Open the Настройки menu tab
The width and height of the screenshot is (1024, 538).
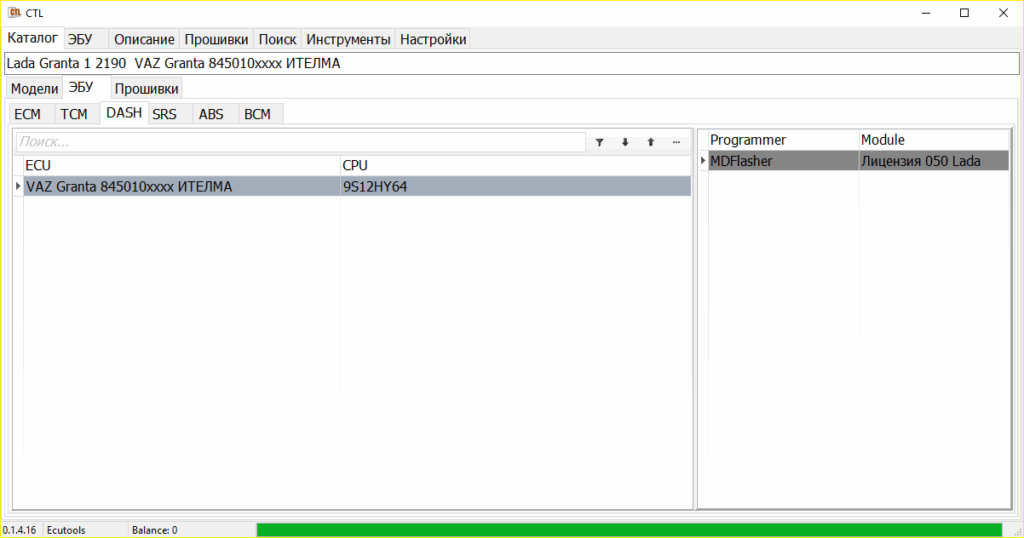coord(433,39)
